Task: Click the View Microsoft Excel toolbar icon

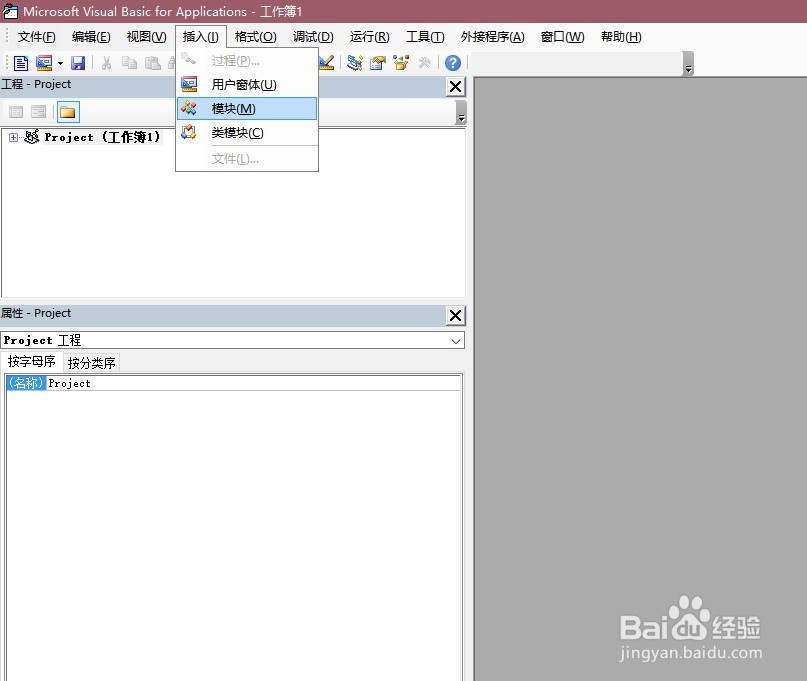Action: pos(21,63)
